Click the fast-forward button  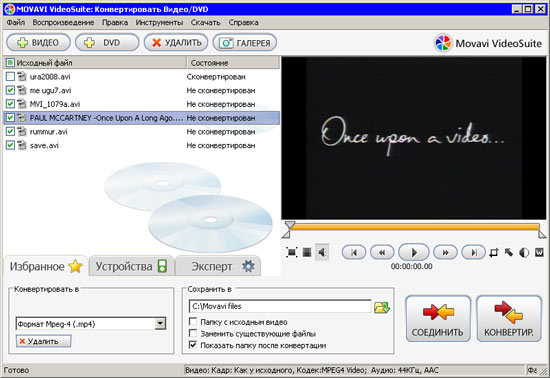[x=445, y=252]
